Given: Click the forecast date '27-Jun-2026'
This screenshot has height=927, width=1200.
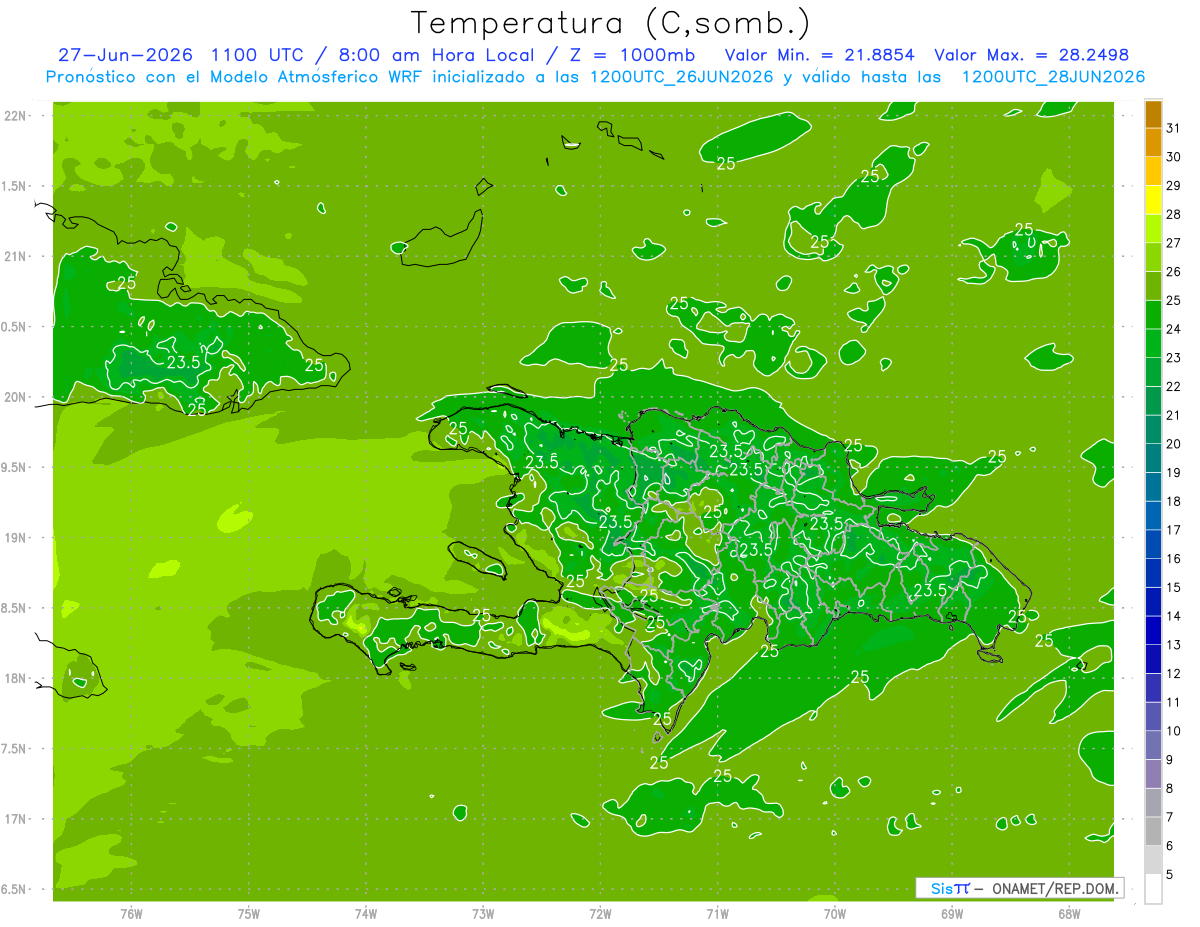Looking at the screenshot, I should point(125,55).
